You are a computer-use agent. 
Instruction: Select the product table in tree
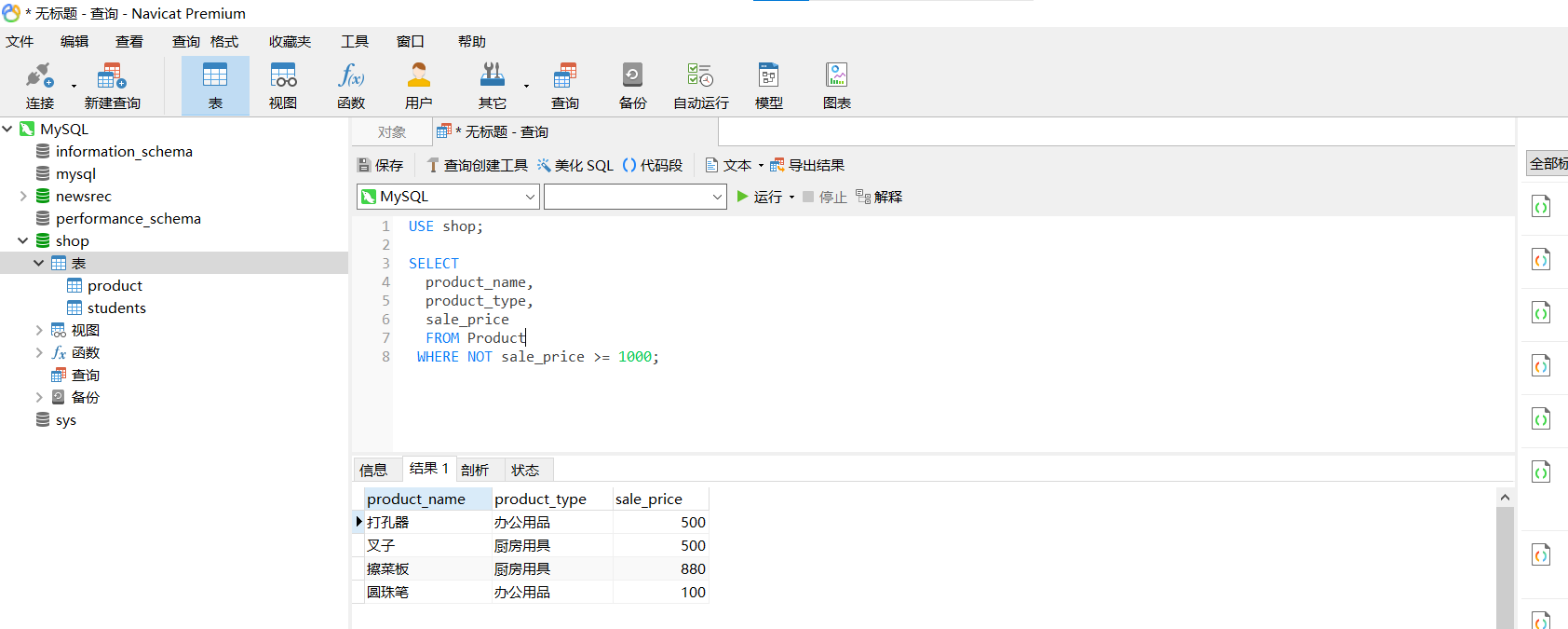point(115,285)
